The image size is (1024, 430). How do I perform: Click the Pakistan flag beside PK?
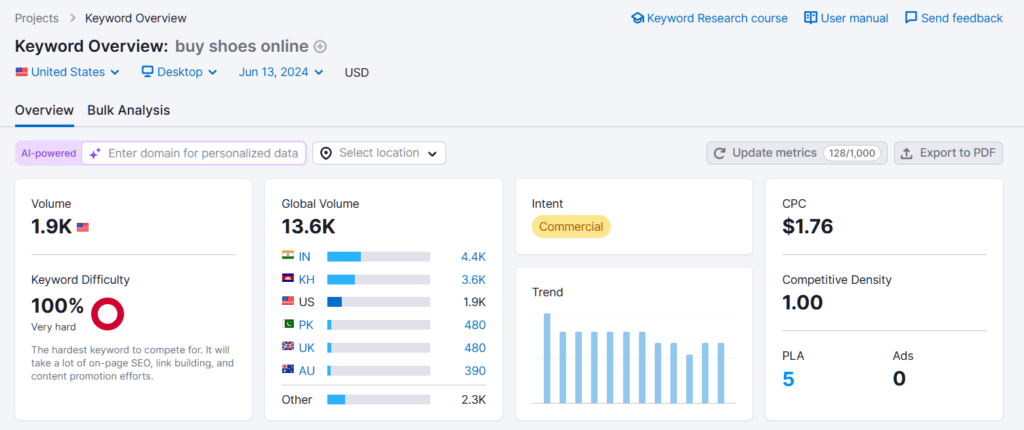[288, 325]
